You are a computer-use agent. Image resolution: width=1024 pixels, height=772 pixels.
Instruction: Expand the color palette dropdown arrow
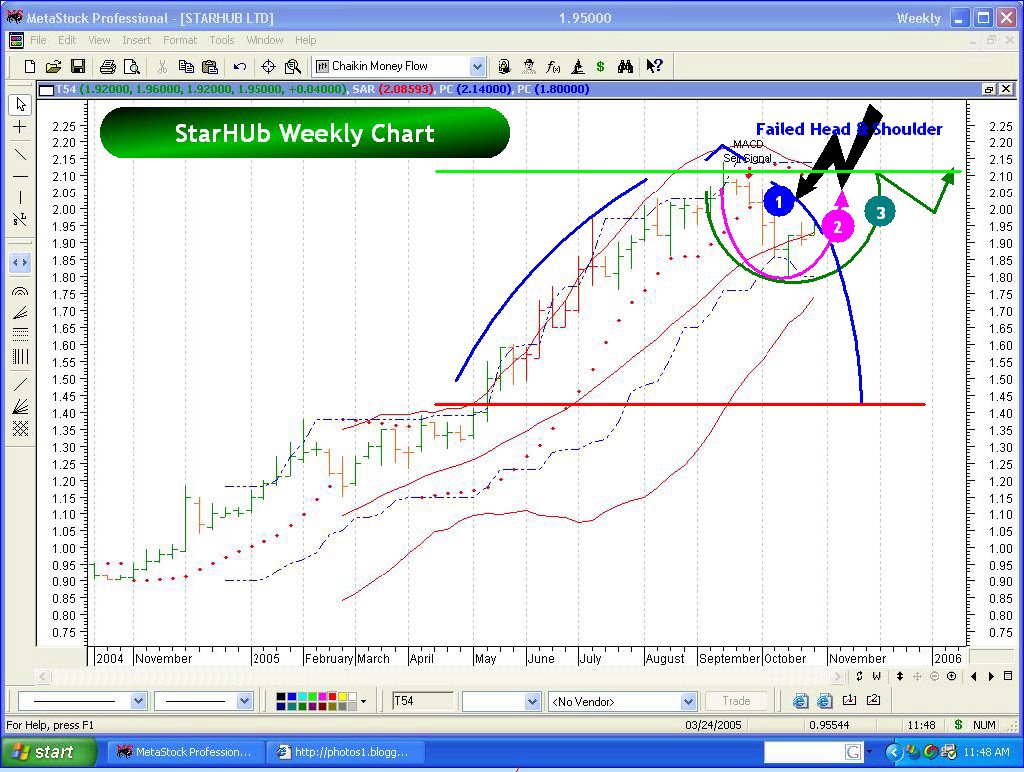pyautogui.click(x=363, y=701)
